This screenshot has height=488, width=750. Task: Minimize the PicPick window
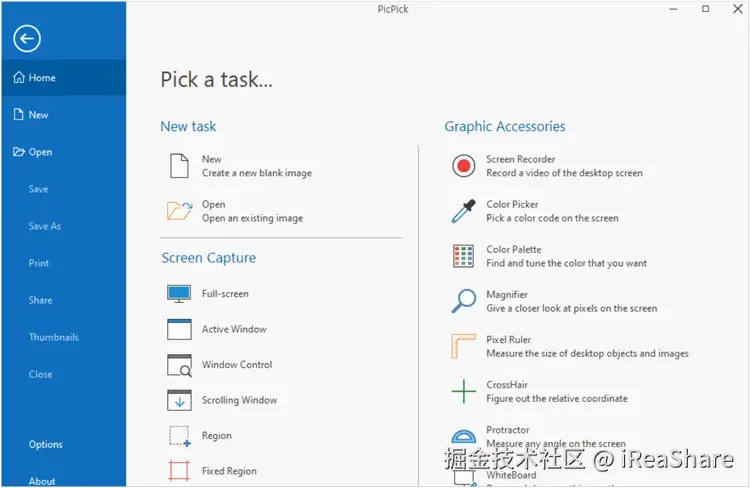(673, 9)
